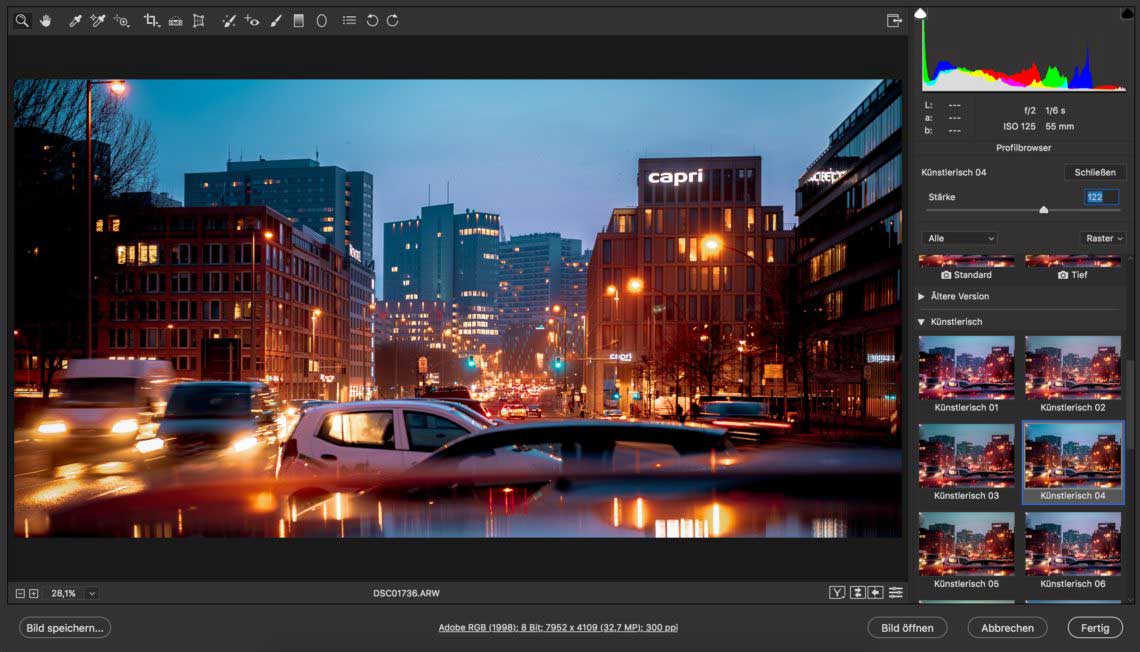Click the 'Schließen' button in Profilbrowser
This screenshot has height=652, width=1140.
[x=1094, y=172]
